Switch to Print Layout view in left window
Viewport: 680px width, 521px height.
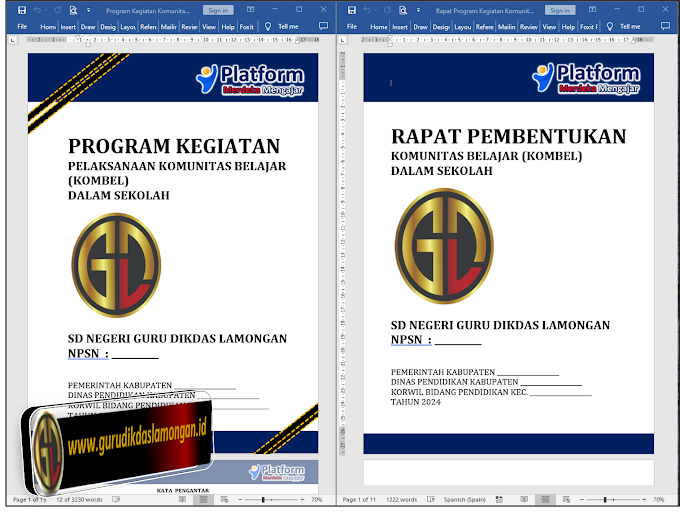[x=203, y=499]
